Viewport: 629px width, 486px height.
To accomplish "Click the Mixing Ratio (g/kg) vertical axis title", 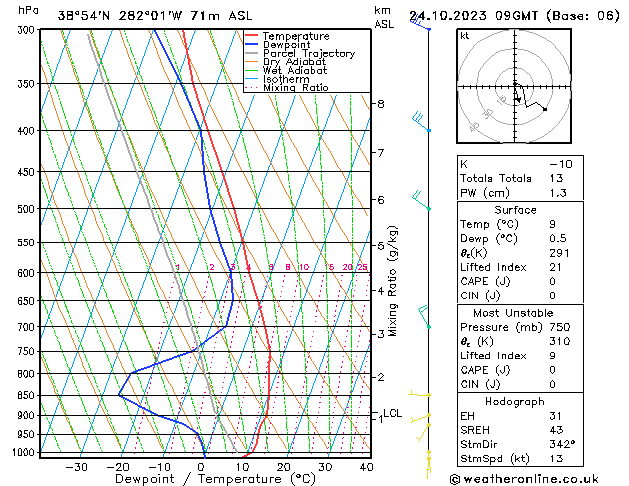I will (x=393, y=281).
